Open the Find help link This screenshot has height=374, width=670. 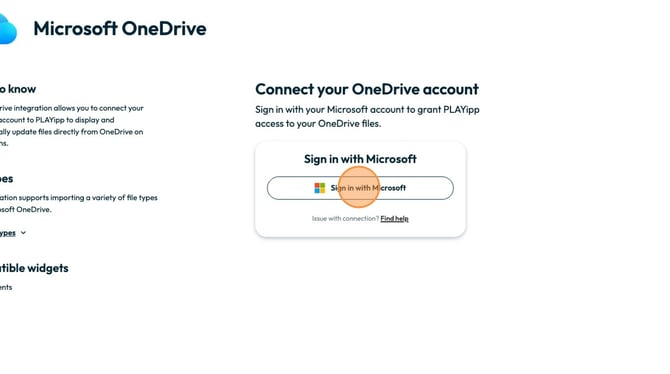[x=394, y=218]
